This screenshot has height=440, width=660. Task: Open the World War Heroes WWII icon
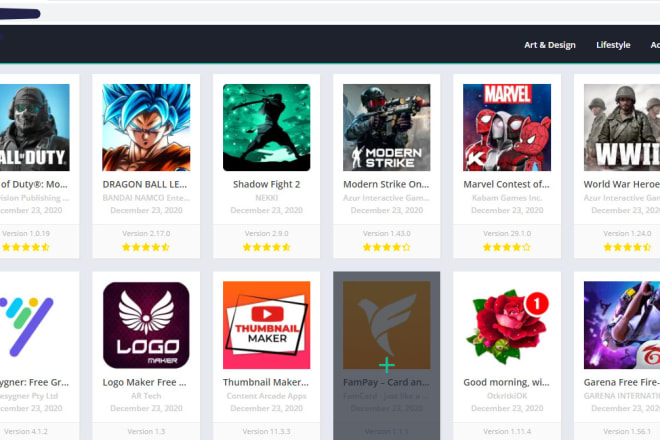pyautogui.click(x=622, y=128)
